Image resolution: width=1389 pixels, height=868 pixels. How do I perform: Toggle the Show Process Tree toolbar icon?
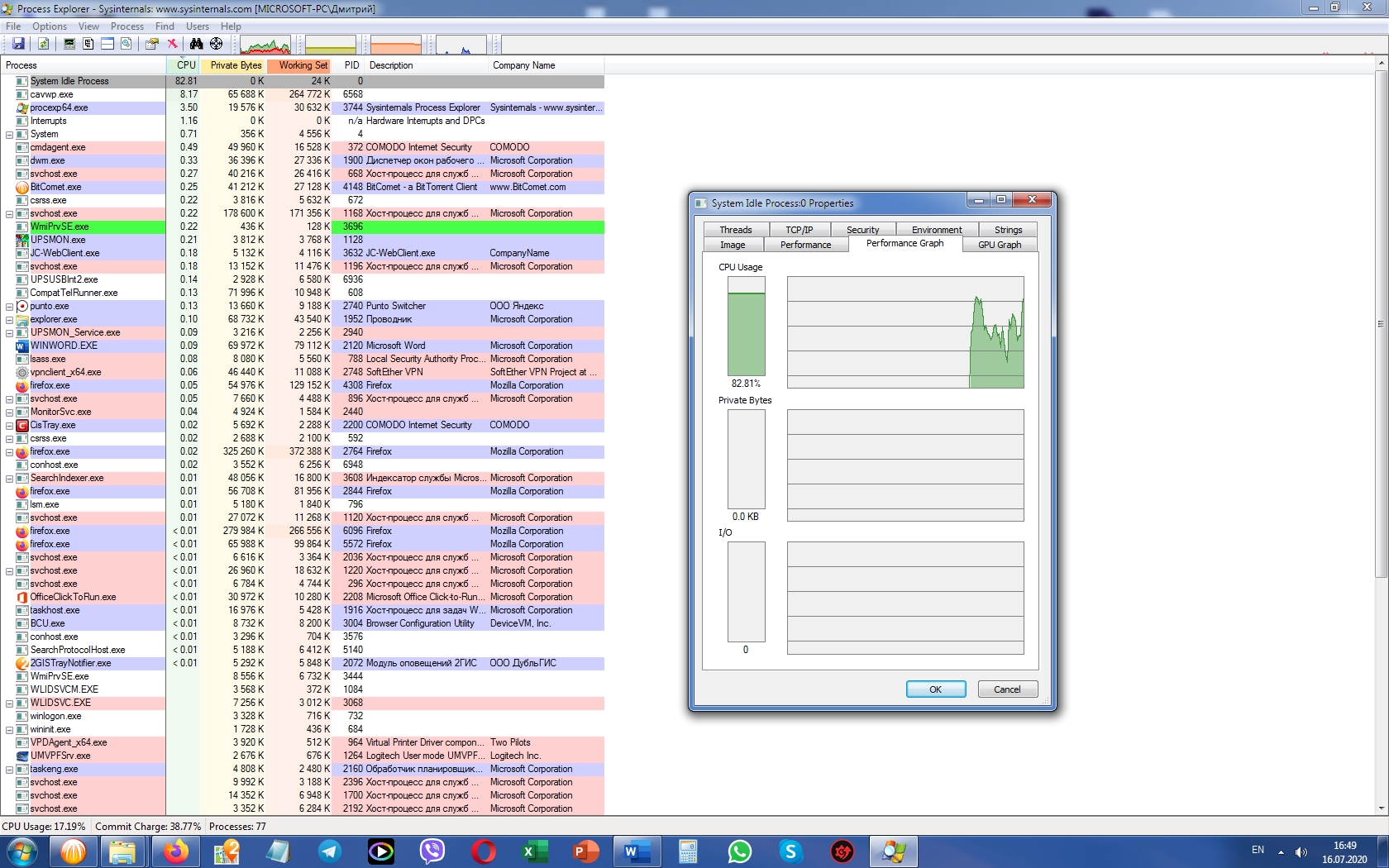(88, 44)
